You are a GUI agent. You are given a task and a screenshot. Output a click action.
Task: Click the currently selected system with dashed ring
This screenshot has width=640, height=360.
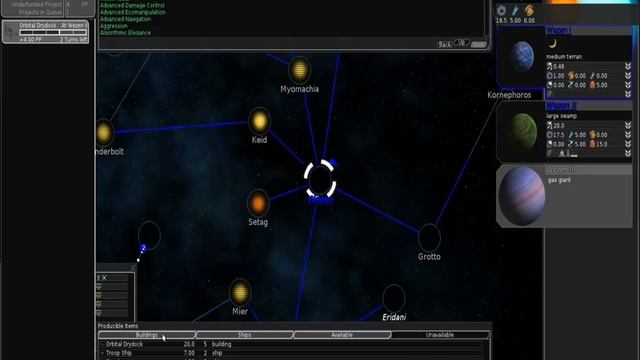coord(320,179)
